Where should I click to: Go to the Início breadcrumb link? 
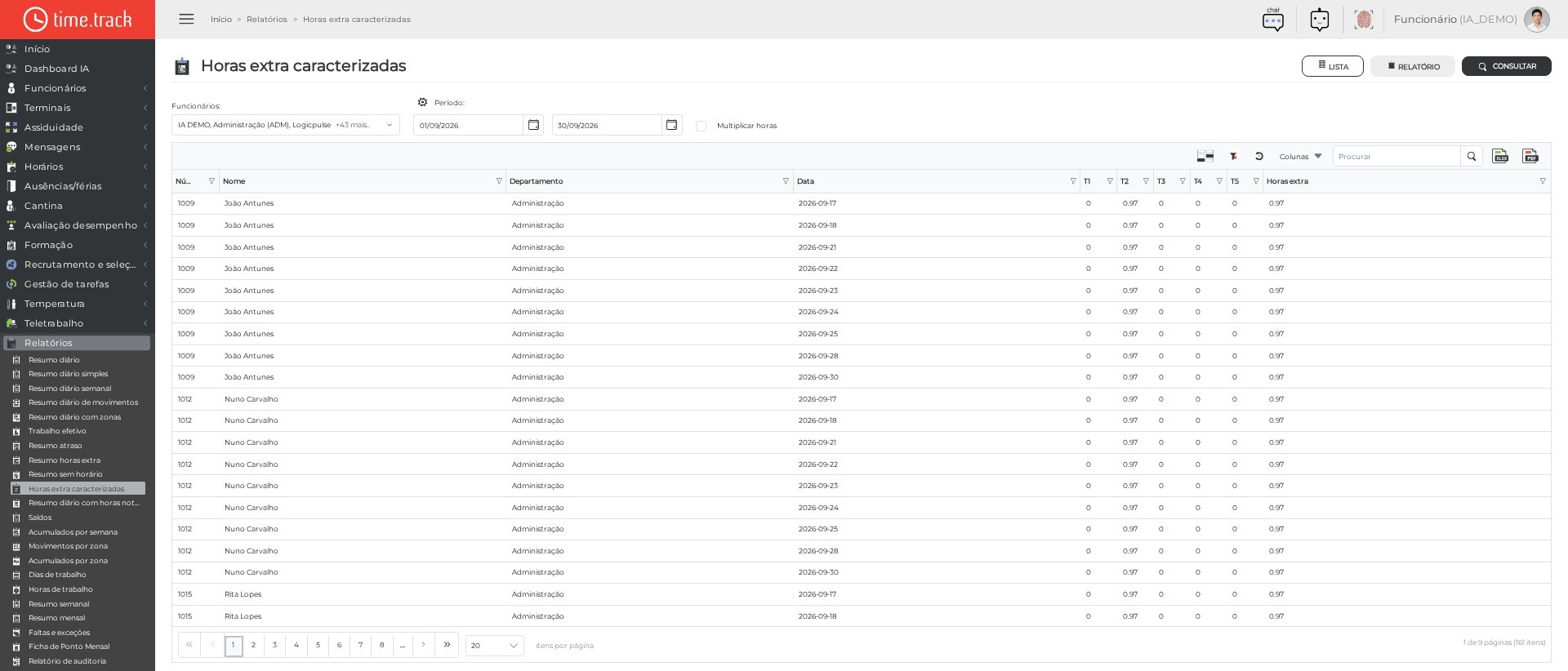(x=221, y=19)
